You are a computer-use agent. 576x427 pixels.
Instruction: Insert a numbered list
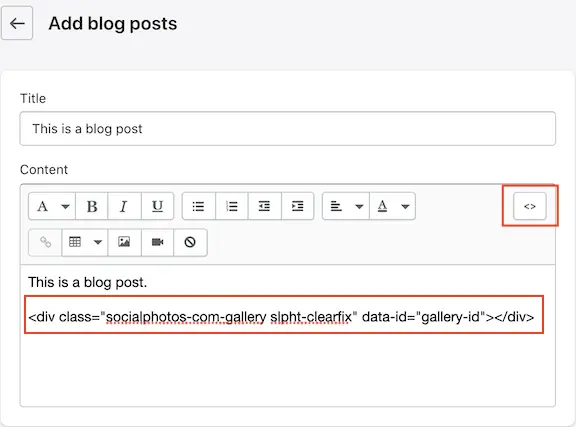[232, 206]
